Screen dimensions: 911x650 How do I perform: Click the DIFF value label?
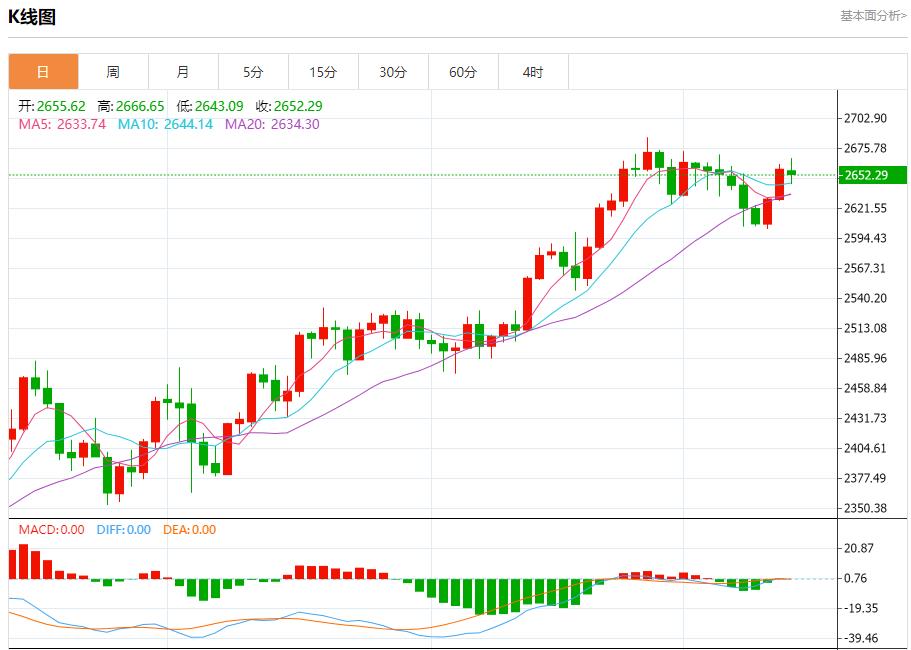[124, 530]
